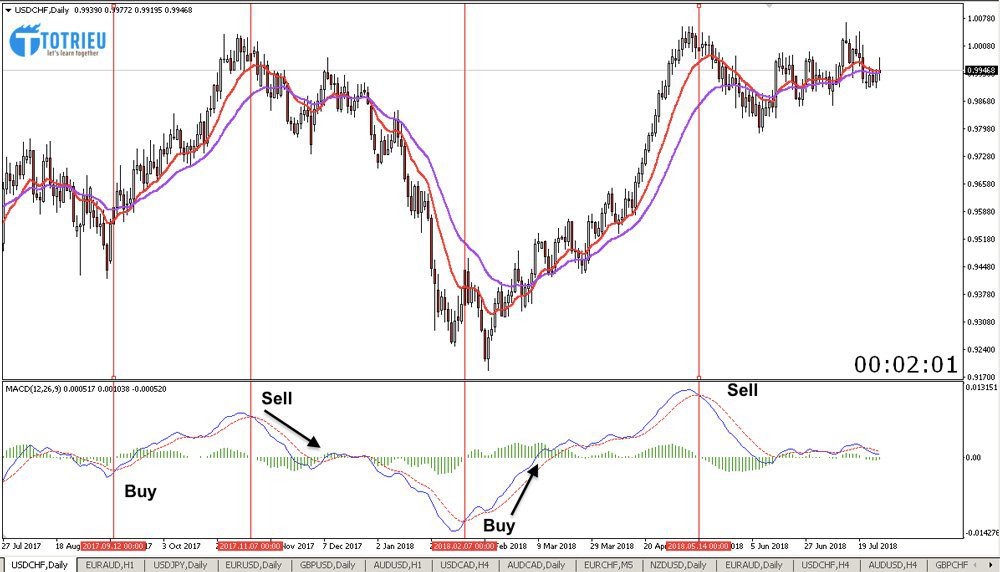Open the USDJPY,Daily chart tab
The image size is (1000, 572).
[181, 565]
